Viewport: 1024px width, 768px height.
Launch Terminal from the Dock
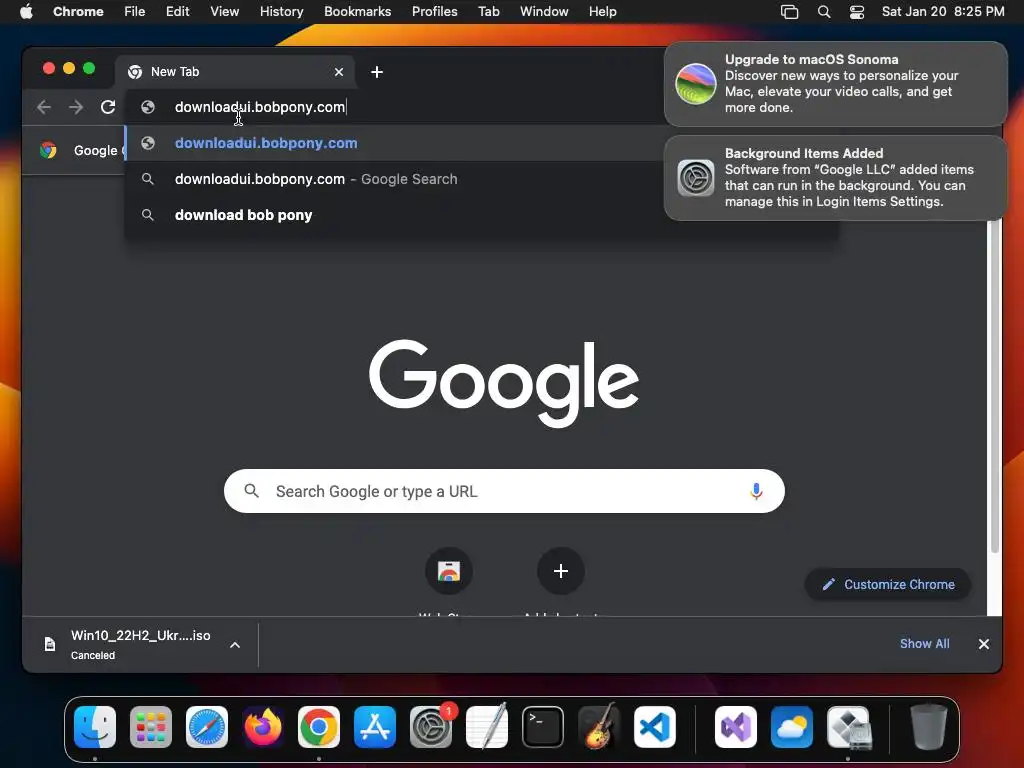click(543, 727)
